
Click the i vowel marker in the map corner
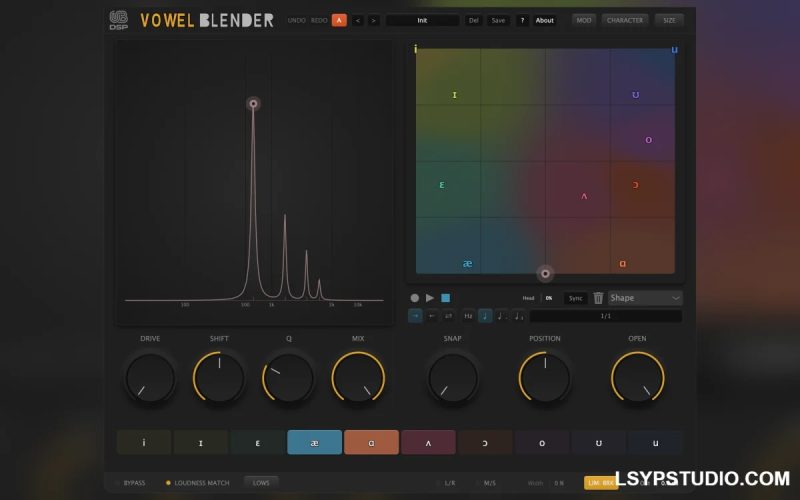(x=415, y=49)
